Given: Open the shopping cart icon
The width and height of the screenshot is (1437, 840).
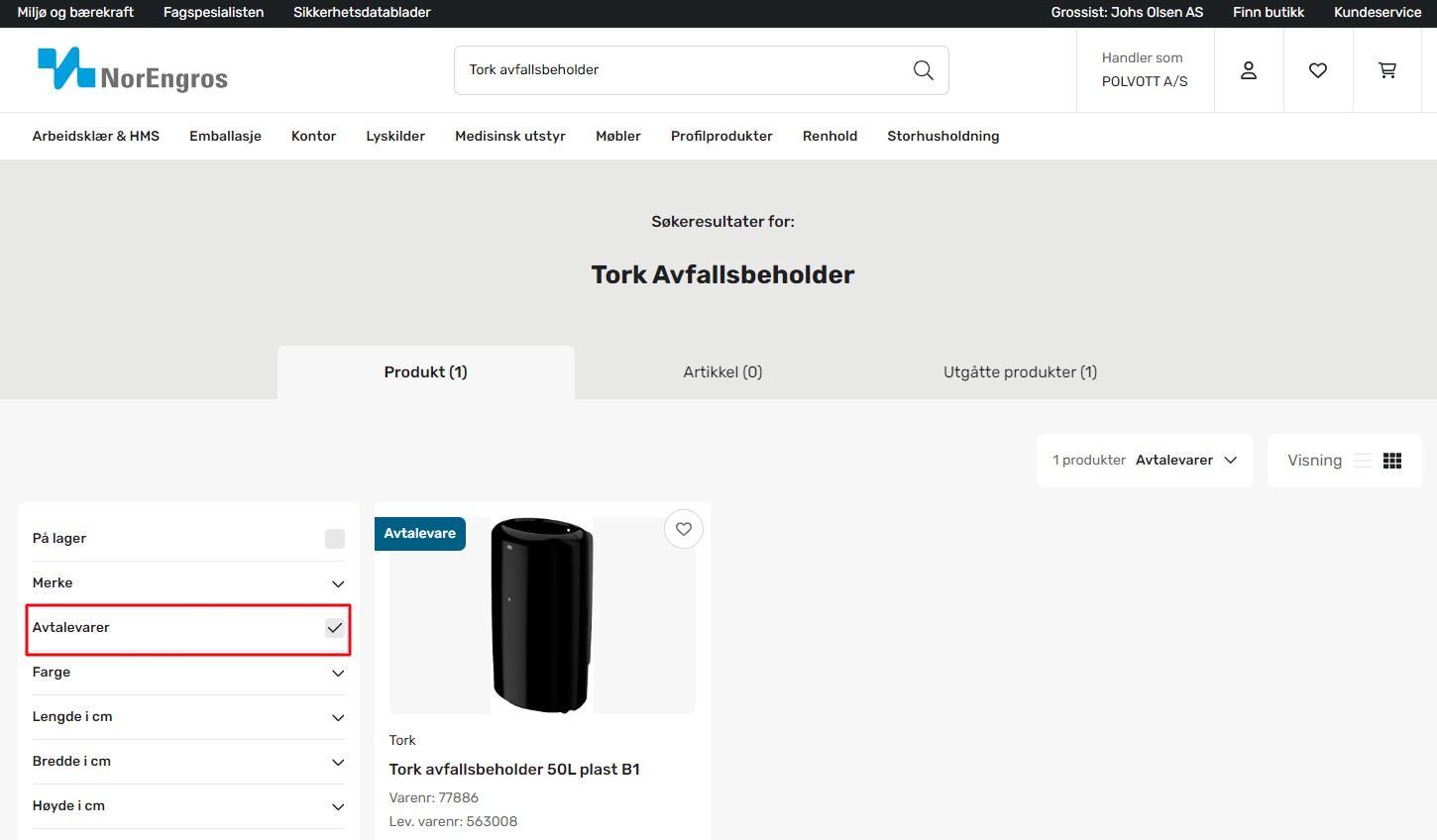Looking at the screenshot, I should point(1387,70).
